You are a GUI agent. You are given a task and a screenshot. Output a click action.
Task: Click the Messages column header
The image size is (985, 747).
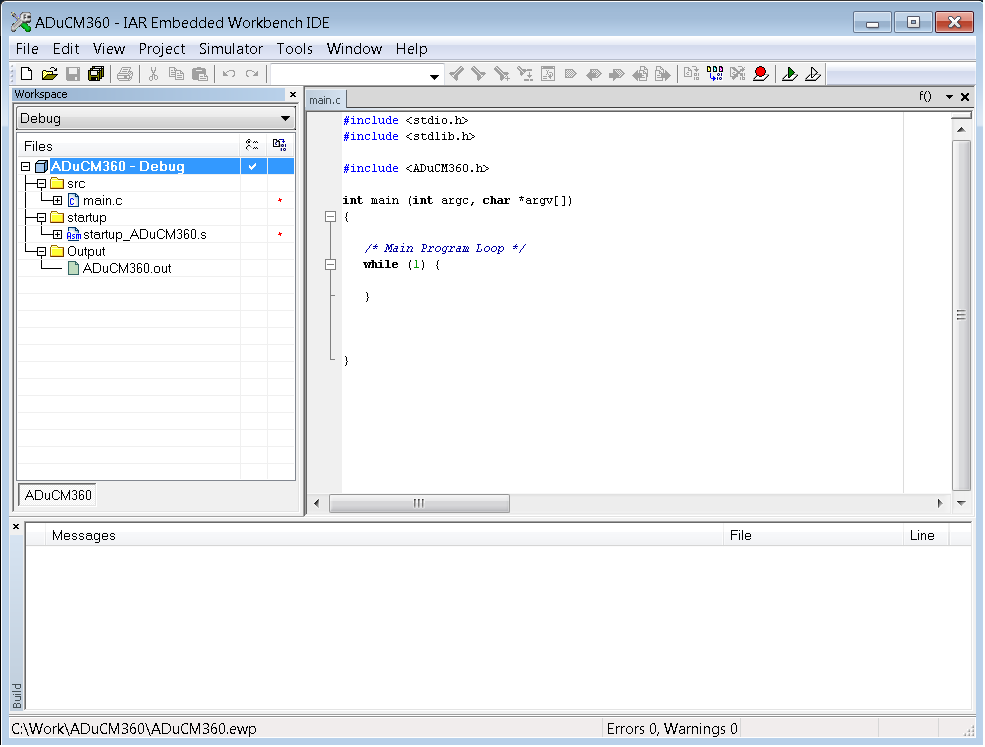pos(384,535)
